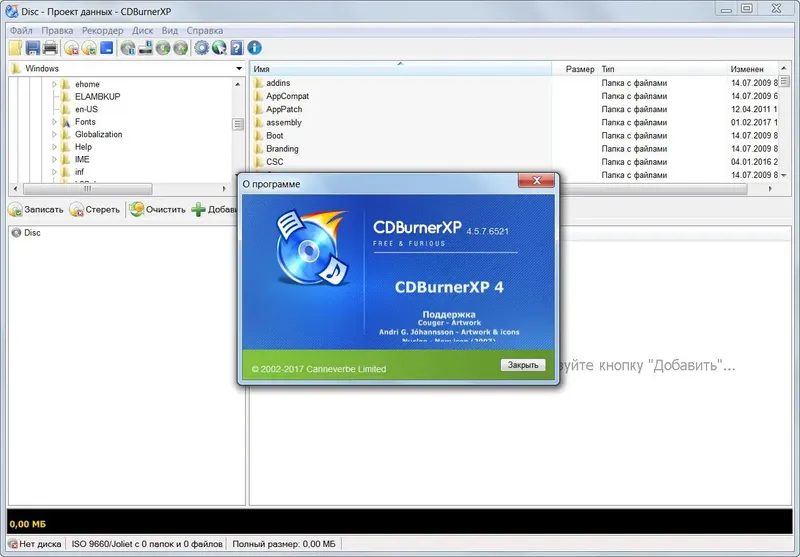The height and width of the screenshot is (557, 800).
Task: Open the Файл menu
Action: 21,31
